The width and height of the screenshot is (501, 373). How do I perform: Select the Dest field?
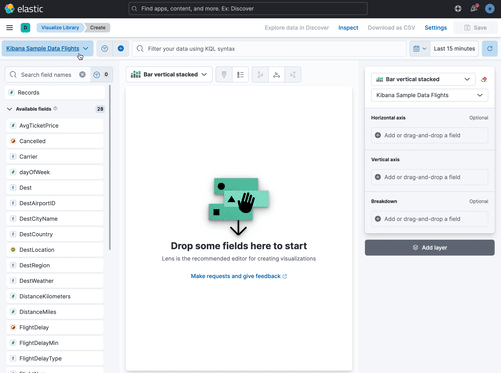(55, 188)
